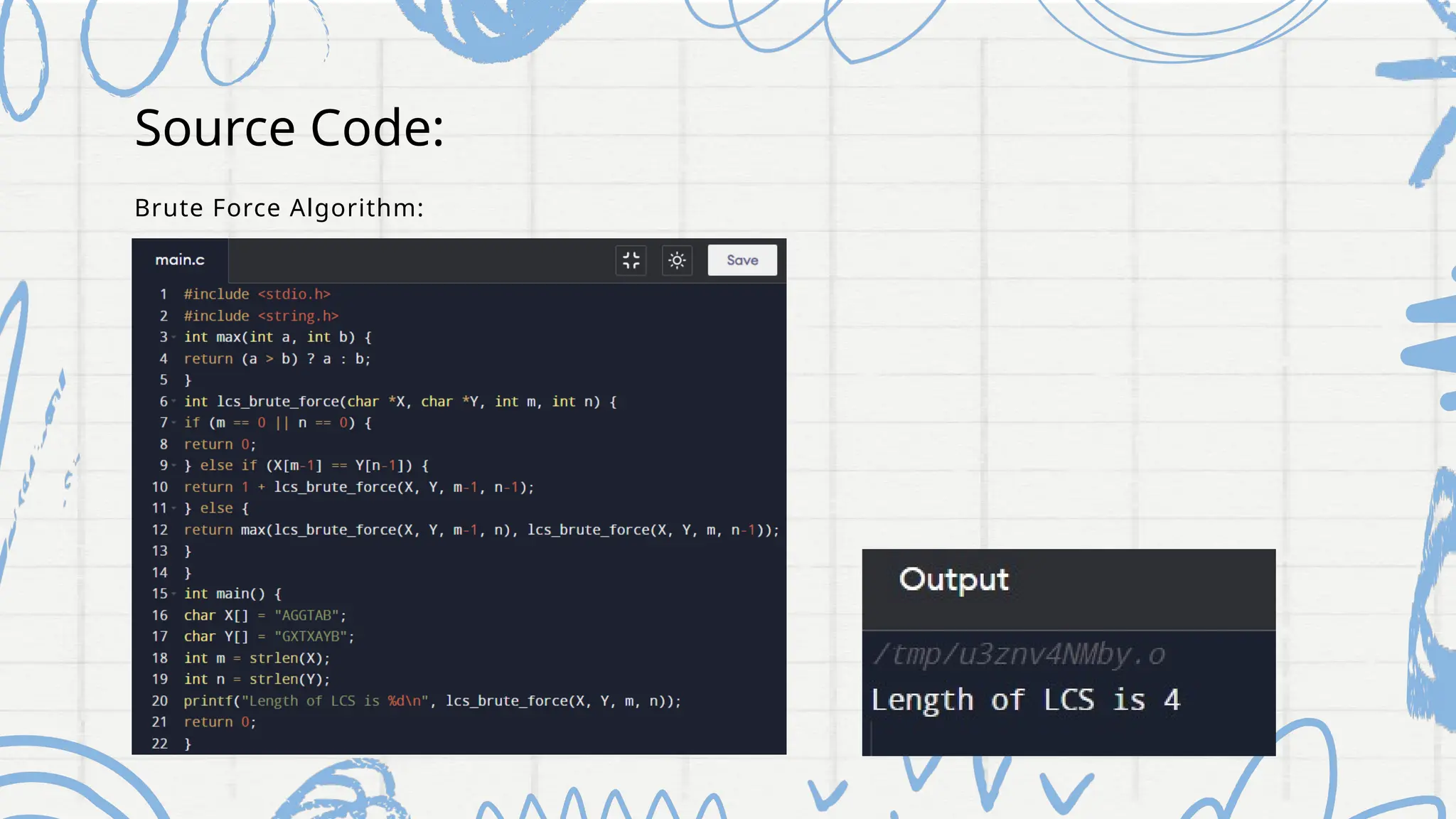Image resolution: width=1456 pixels, height=819 pixels.
Task: Collapse the max function at line 3
Action: tap(173, 338)
